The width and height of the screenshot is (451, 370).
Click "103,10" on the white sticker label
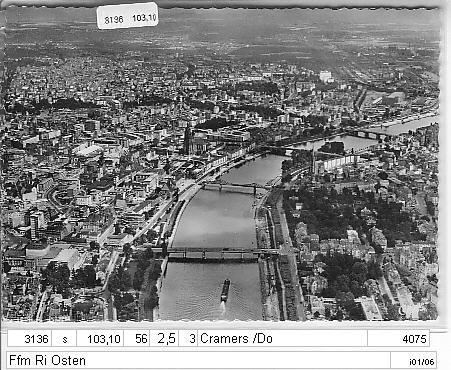pyautogui.click(x=144, y=18)
